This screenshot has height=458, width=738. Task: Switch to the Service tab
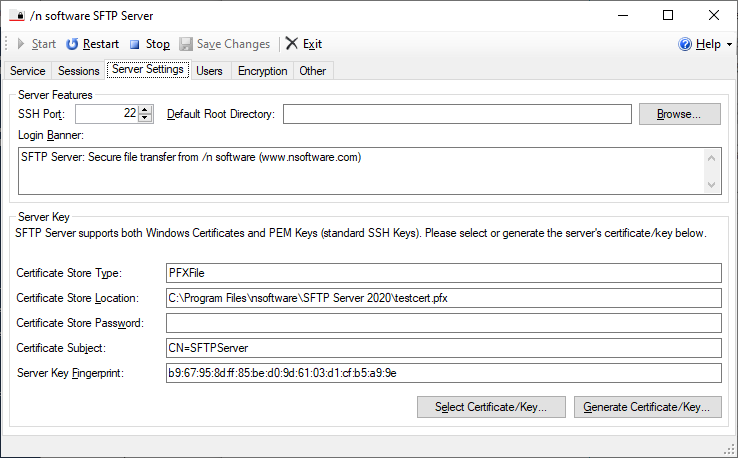pos(28,71)
